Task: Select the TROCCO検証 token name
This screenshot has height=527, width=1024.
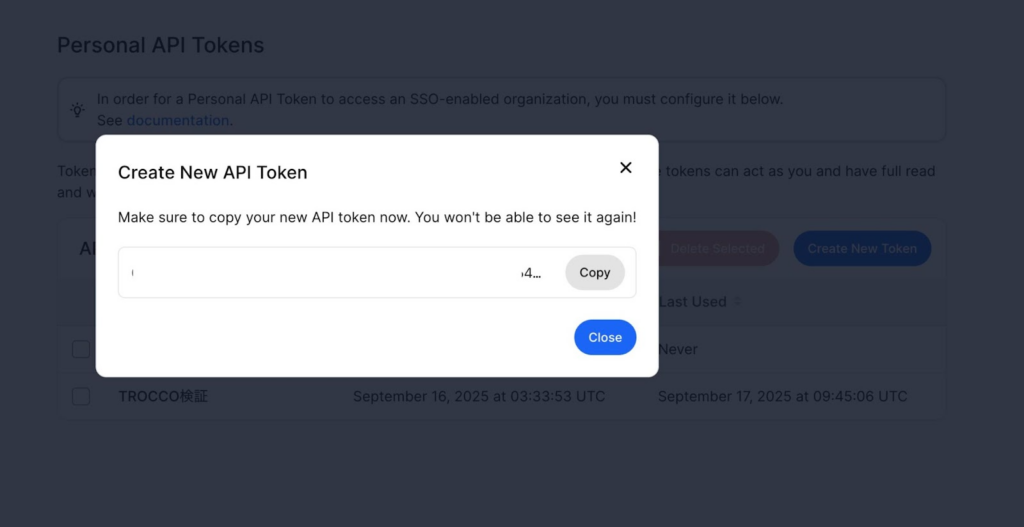Action: (163, 396)
